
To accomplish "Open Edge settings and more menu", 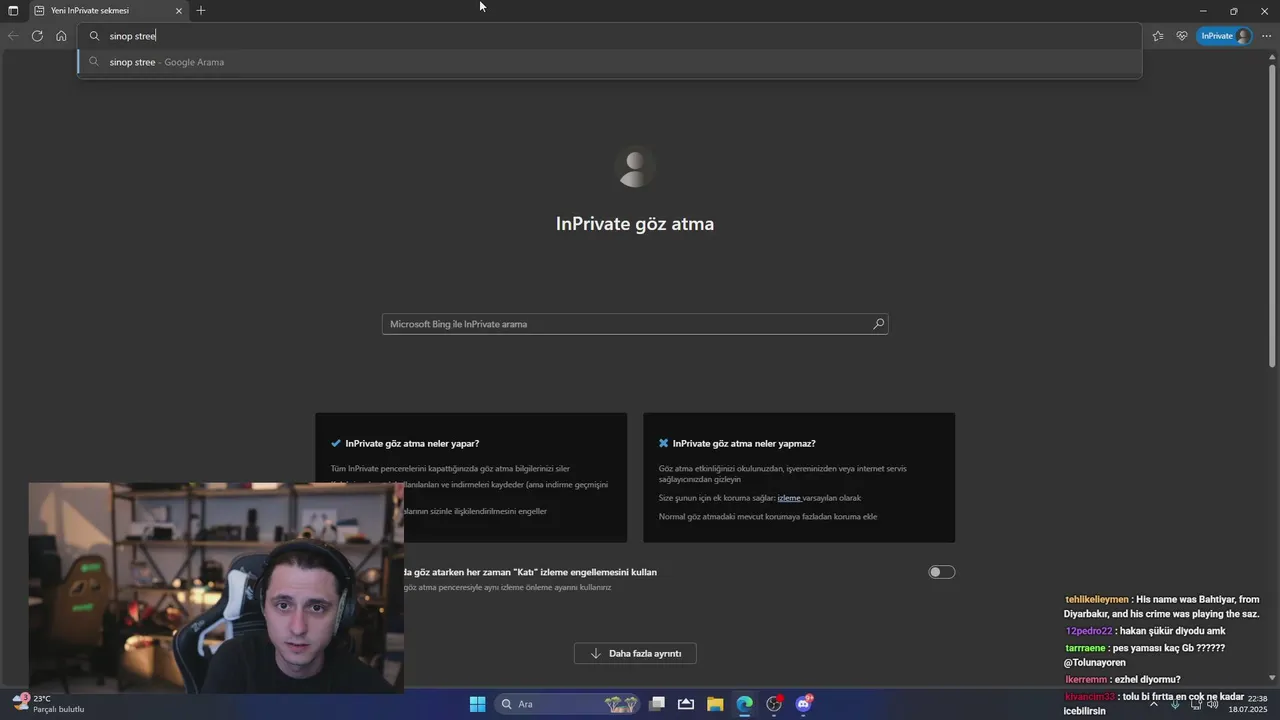I will 1267,36.
